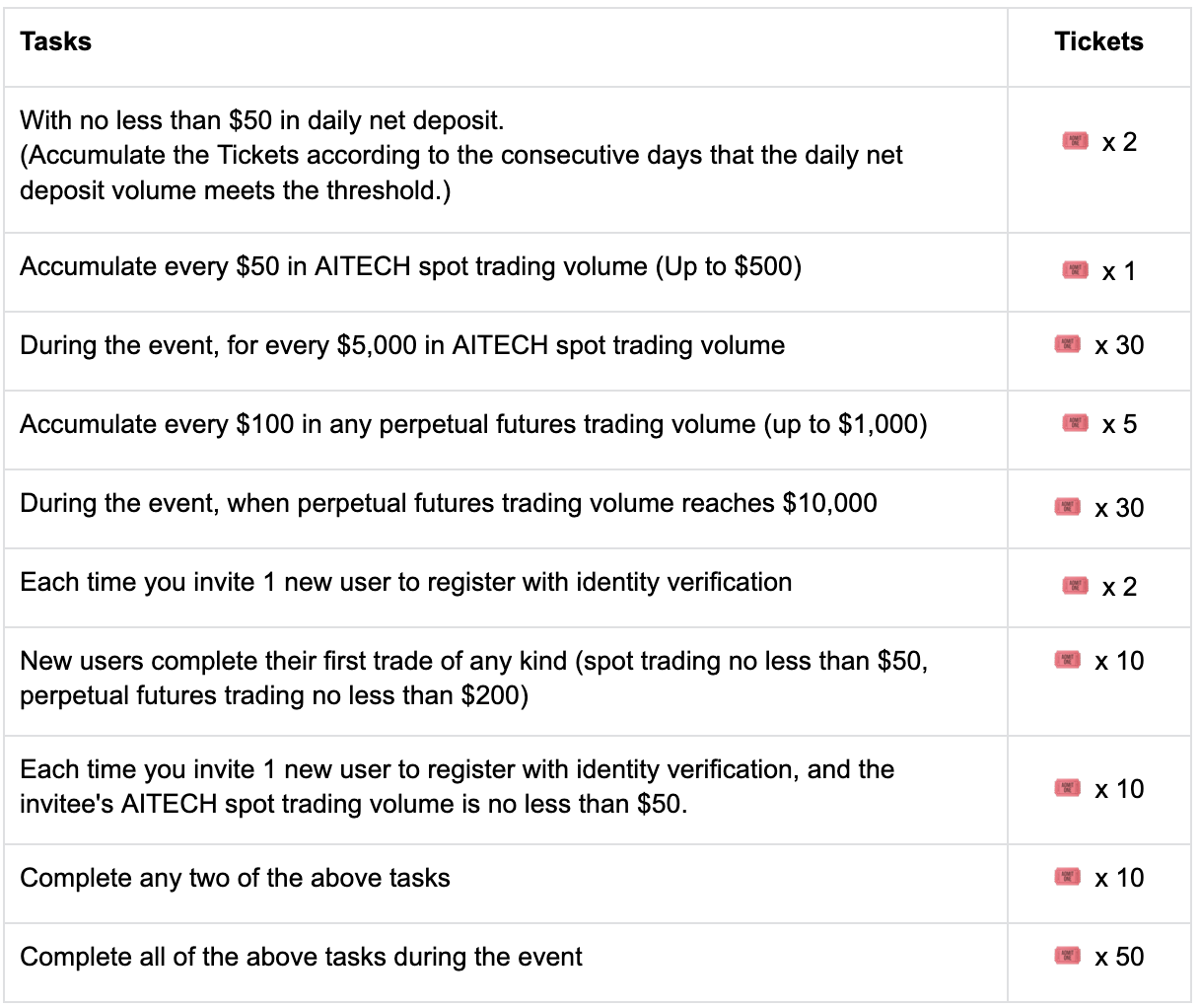Click the ticket icon in daily net deposit row

coord(1075,142)
